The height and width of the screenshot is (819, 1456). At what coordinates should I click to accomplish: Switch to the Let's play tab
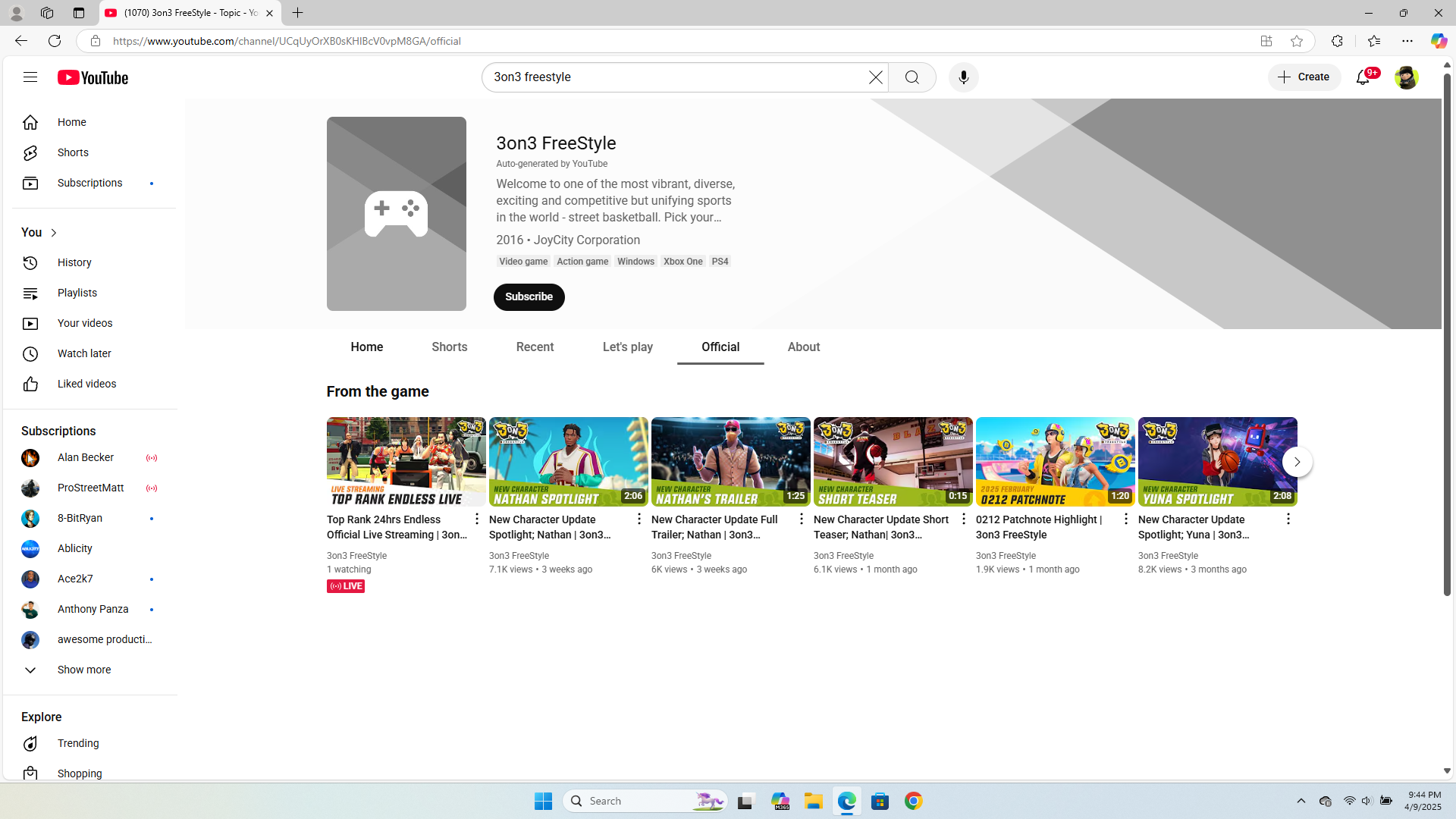pyautogui.click(x=628, y=347)
